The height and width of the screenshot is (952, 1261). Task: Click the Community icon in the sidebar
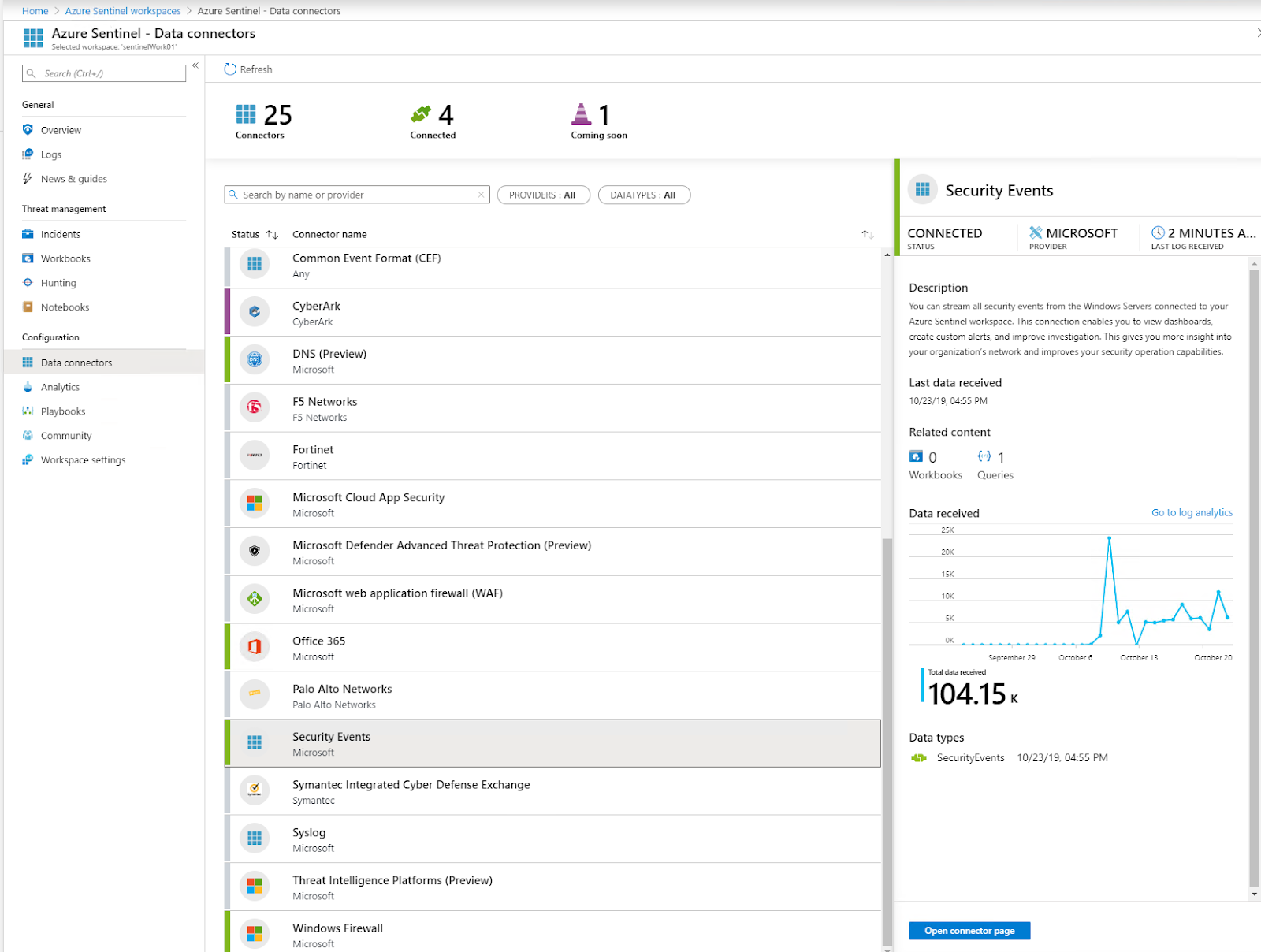pyautogui.click(x=28, y=436)
